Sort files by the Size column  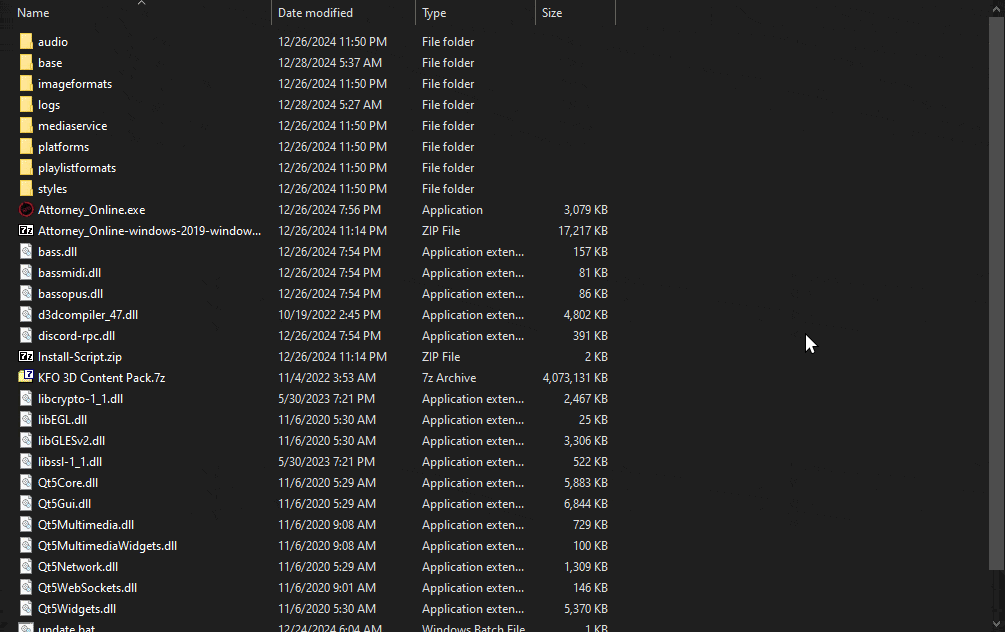(x=552, y=13)
